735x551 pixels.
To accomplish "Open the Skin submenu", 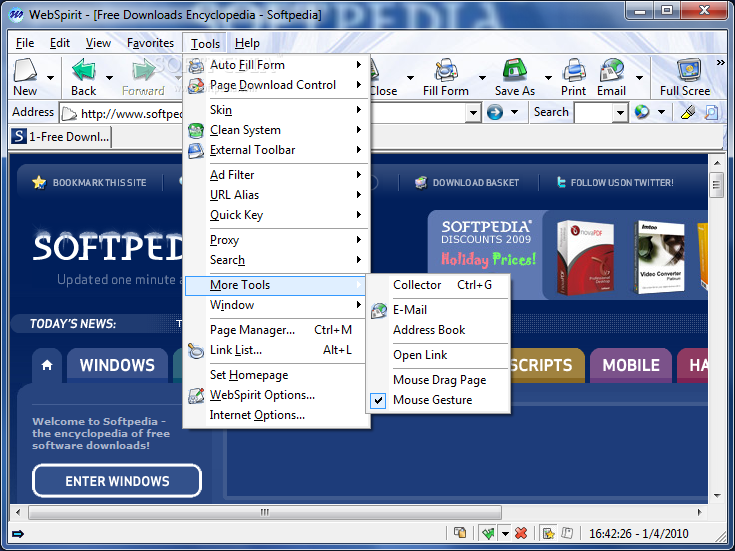I will point(276,110).
